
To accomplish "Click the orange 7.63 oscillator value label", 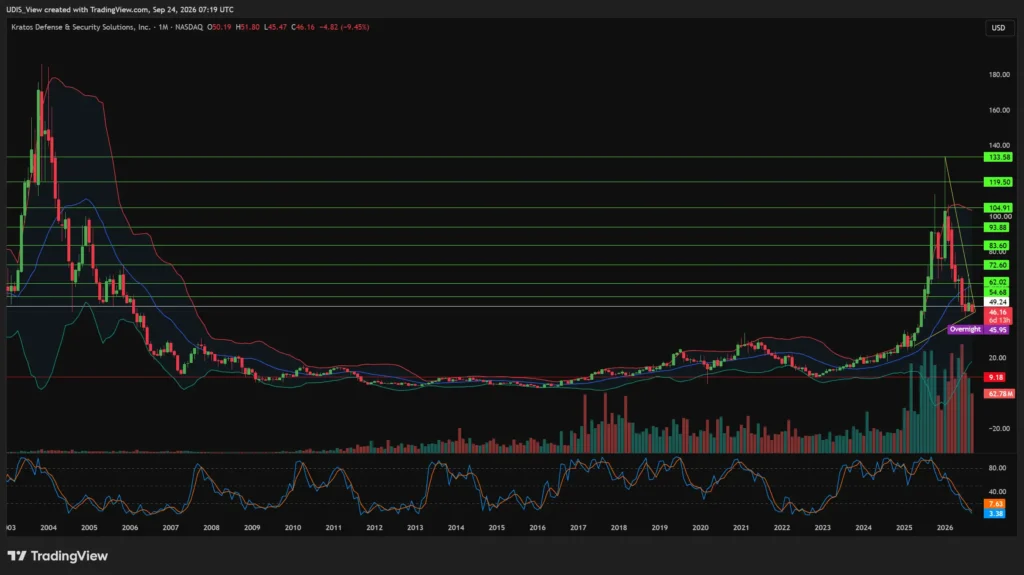I will [x=995, y=504].
